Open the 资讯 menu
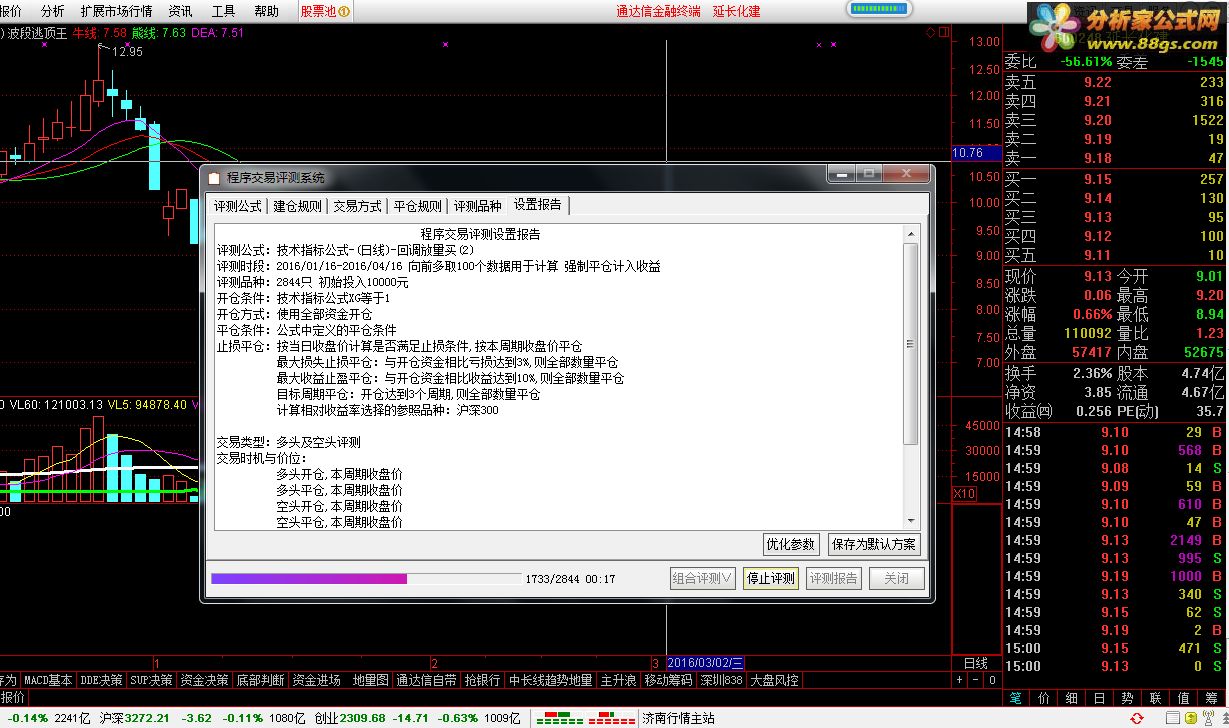 [180, 11]
